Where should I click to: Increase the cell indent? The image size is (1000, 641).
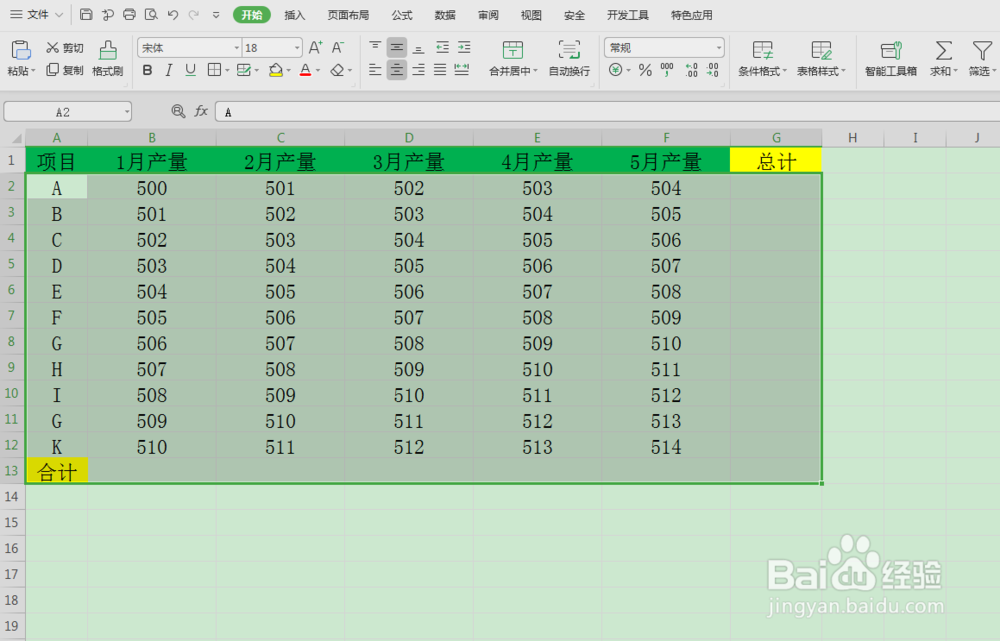pyautogui.click(x=464, y=47)
